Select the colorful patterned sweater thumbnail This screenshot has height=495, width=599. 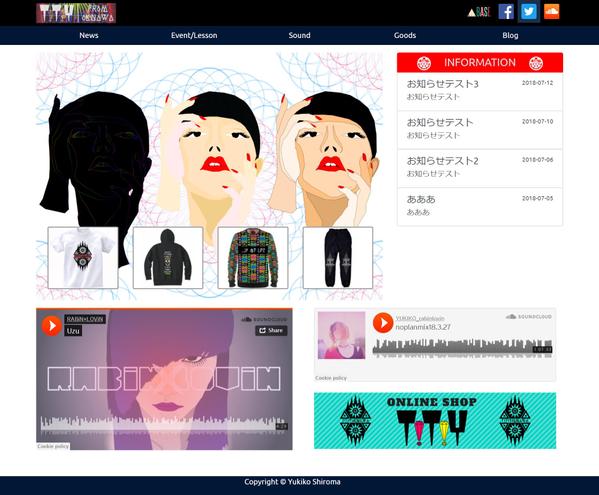tap(253, 258)
